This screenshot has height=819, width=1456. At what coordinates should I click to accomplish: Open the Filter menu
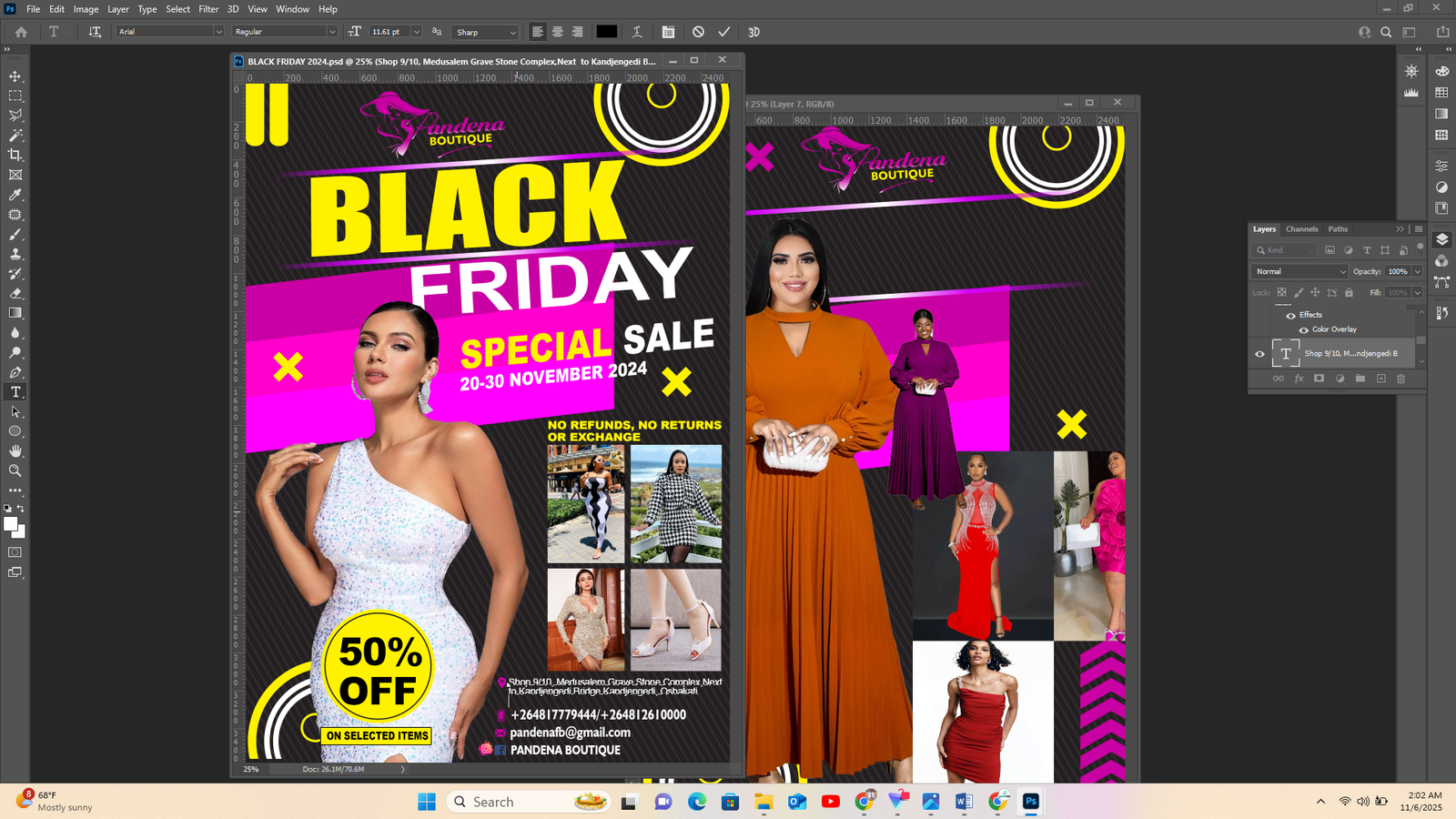coord(208,9)
